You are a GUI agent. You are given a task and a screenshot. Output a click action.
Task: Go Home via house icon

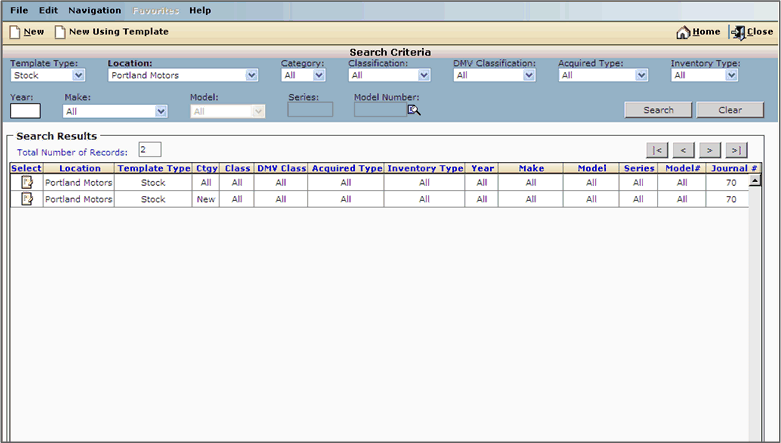pos(683,32)
